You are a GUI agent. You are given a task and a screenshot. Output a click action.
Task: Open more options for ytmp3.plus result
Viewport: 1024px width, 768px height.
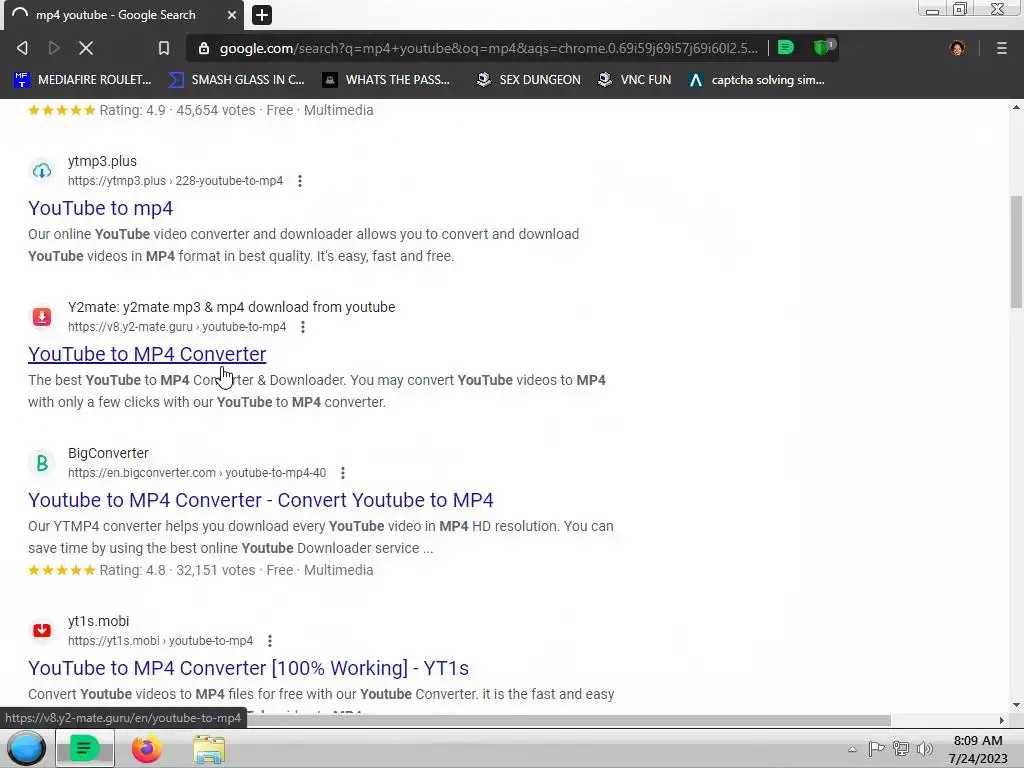300,181
